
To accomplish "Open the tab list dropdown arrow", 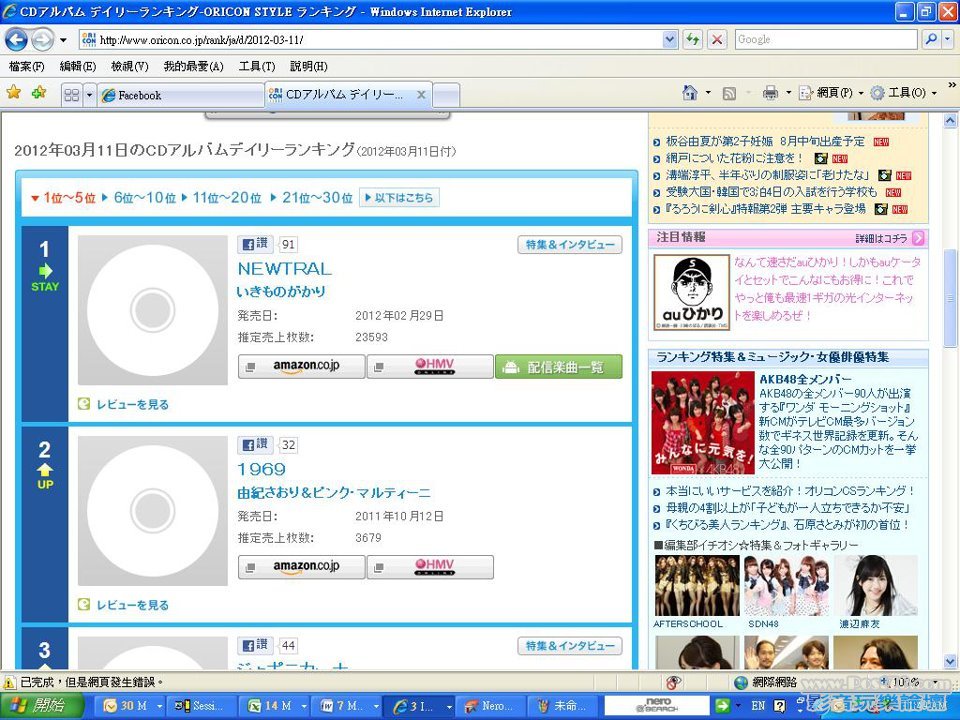I will point(89,95).
